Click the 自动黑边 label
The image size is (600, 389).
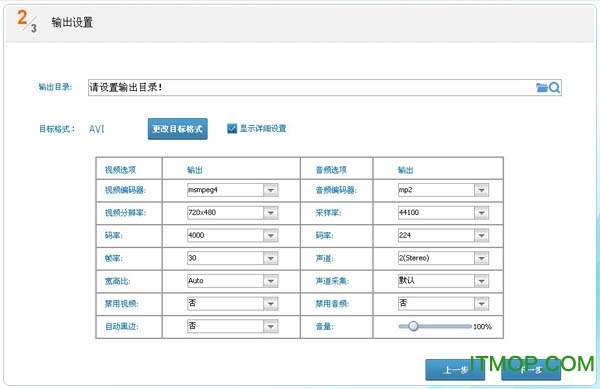122,327
